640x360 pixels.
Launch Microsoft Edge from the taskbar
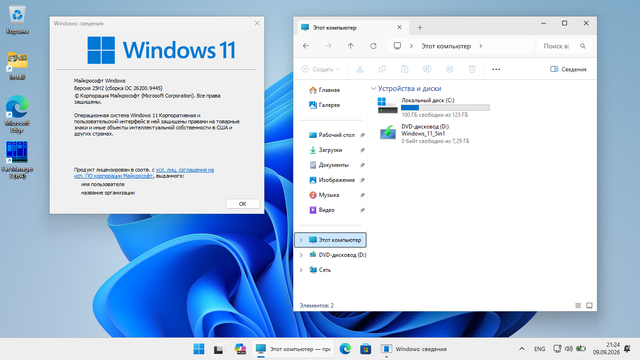[345, 349]
